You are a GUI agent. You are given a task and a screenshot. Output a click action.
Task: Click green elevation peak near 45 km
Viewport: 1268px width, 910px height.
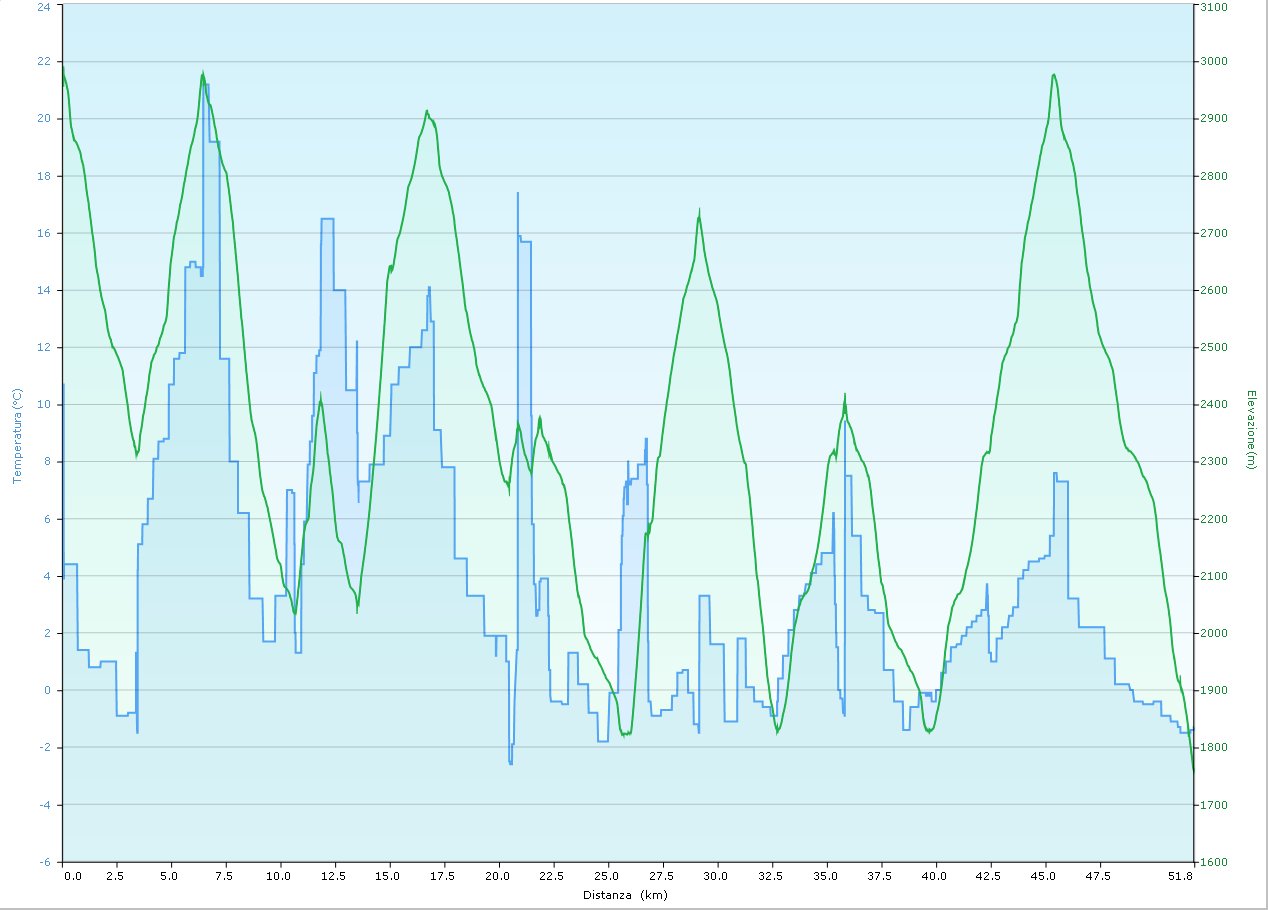(1054, 75)
